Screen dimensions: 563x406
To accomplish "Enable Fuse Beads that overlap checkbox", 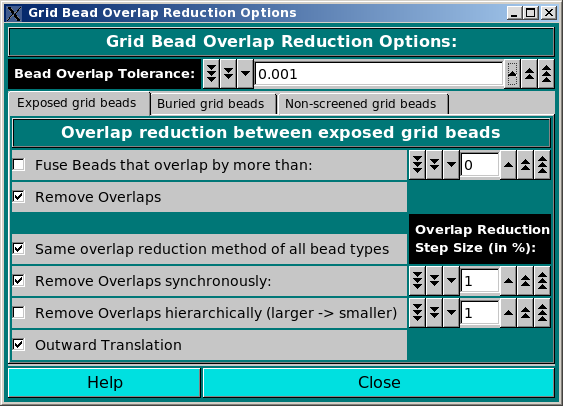I will coord(19,165).
